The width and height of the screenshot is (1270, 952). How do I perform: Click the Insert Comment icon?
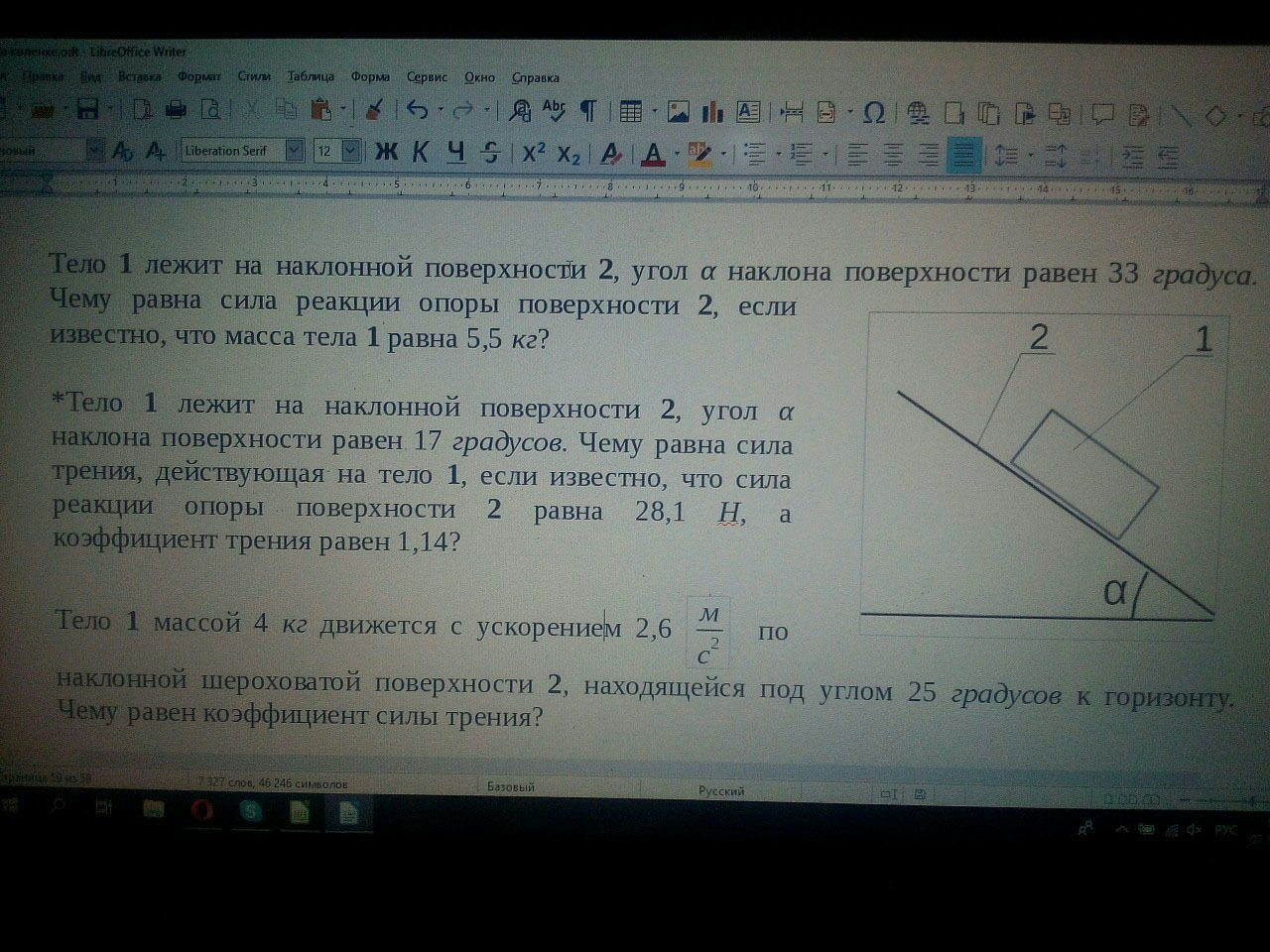(1102, 115)
